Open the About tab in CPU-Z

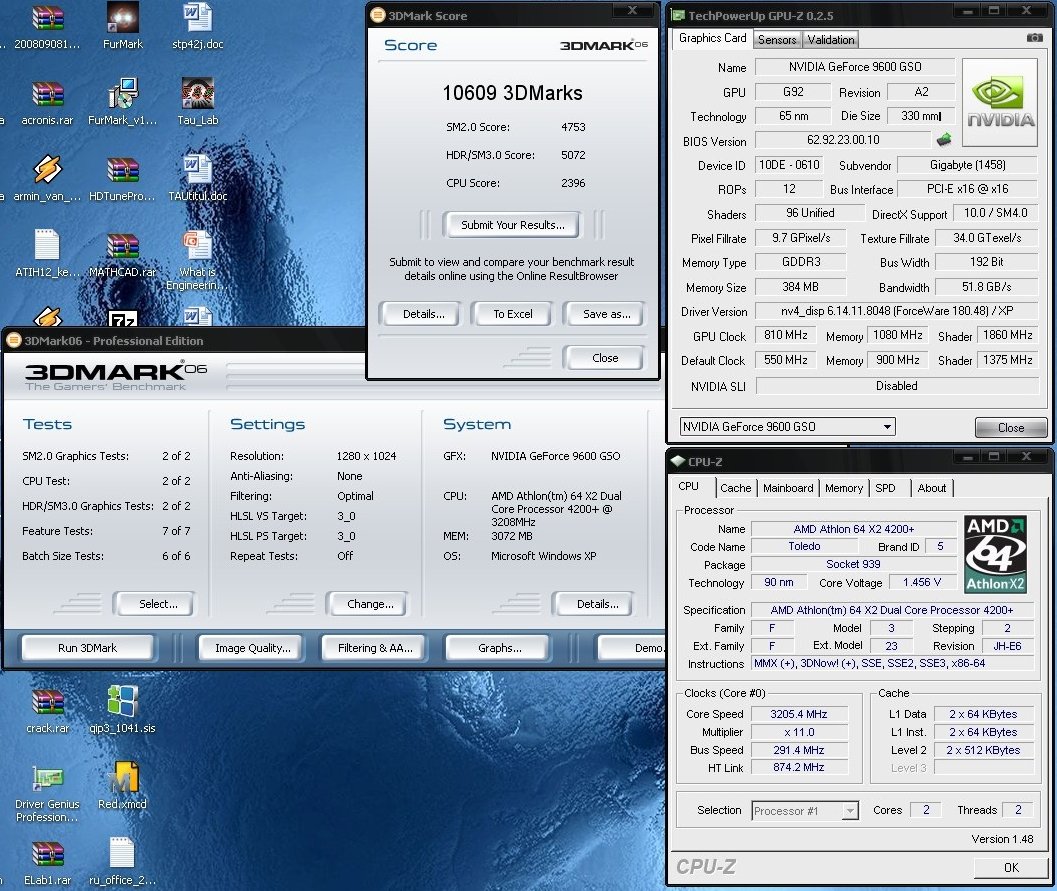pos(932,488)
